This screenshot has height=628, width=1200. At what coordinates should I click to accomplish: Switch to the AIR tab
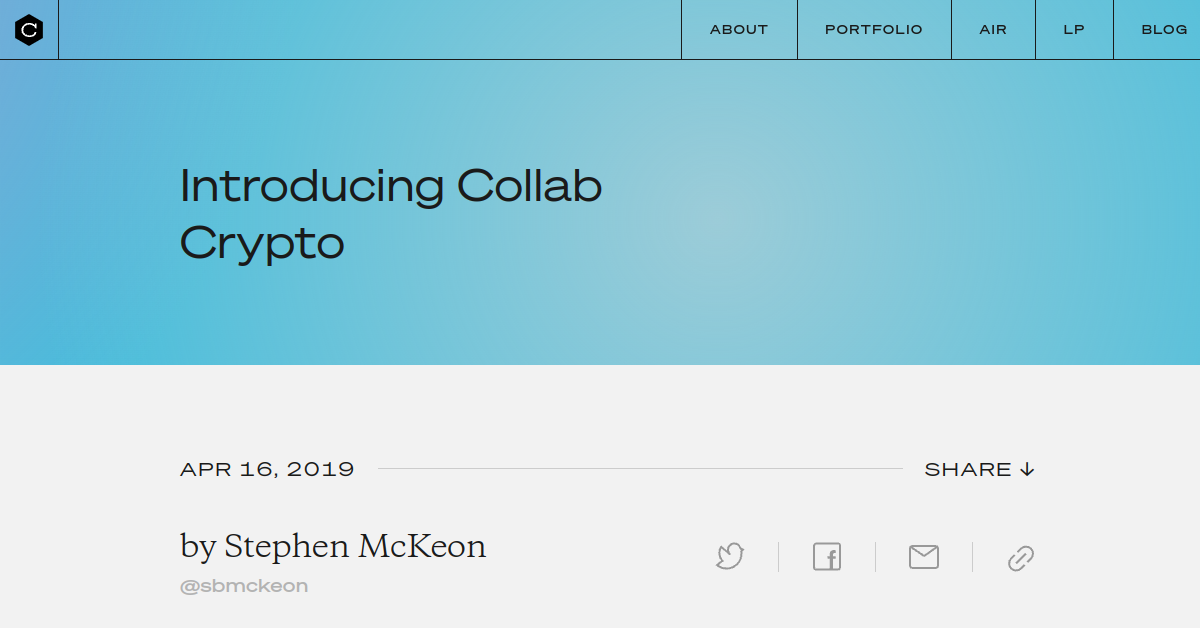pyautogui.click(x=992, y=29)
